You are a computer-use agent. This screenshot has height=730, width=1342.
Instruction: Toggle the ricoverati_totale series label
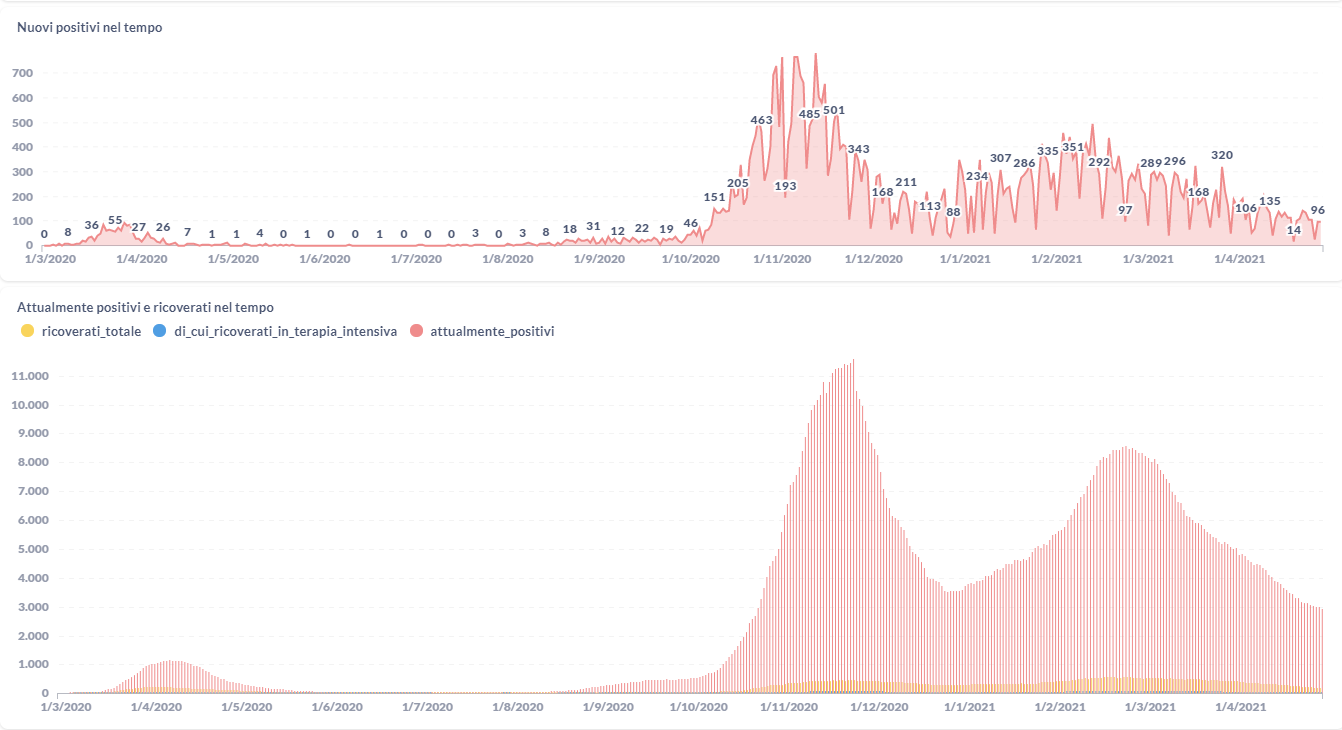coord(85,331)
